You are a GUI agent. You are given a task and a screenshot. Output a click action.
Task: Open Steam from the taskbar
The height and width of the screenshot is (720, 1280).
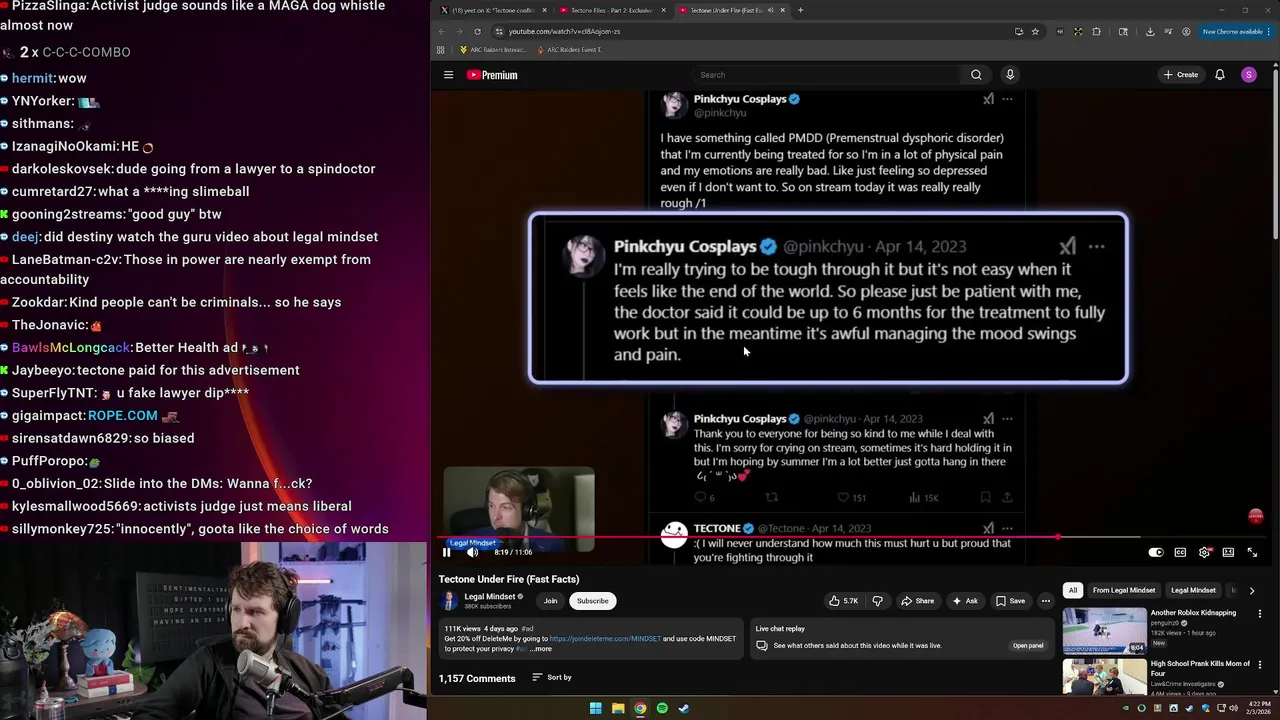coord(684,708)
